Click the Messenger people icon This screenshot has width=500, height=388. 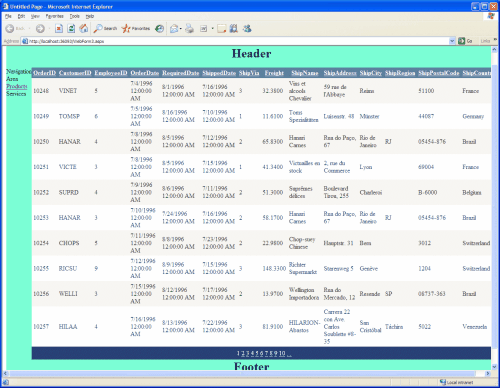click(x=247, y=29)
